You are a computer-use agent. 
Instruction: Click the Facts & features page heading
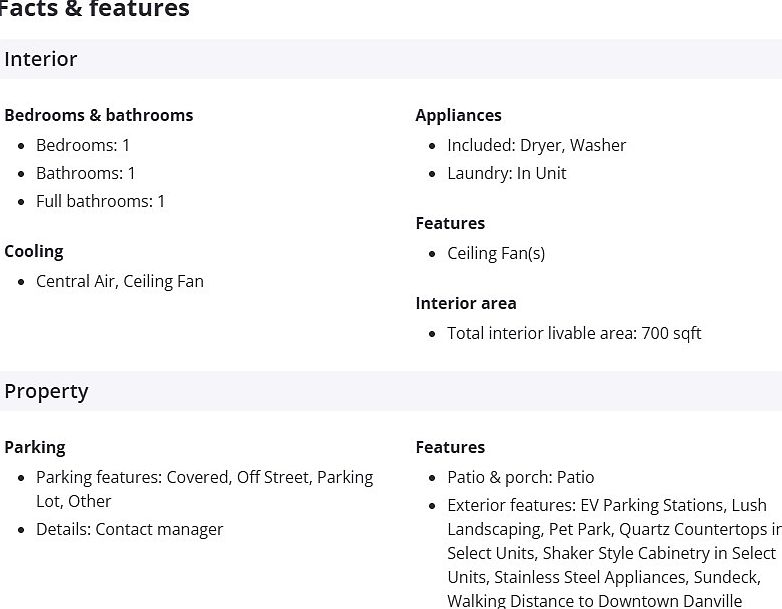click(94, 10)
